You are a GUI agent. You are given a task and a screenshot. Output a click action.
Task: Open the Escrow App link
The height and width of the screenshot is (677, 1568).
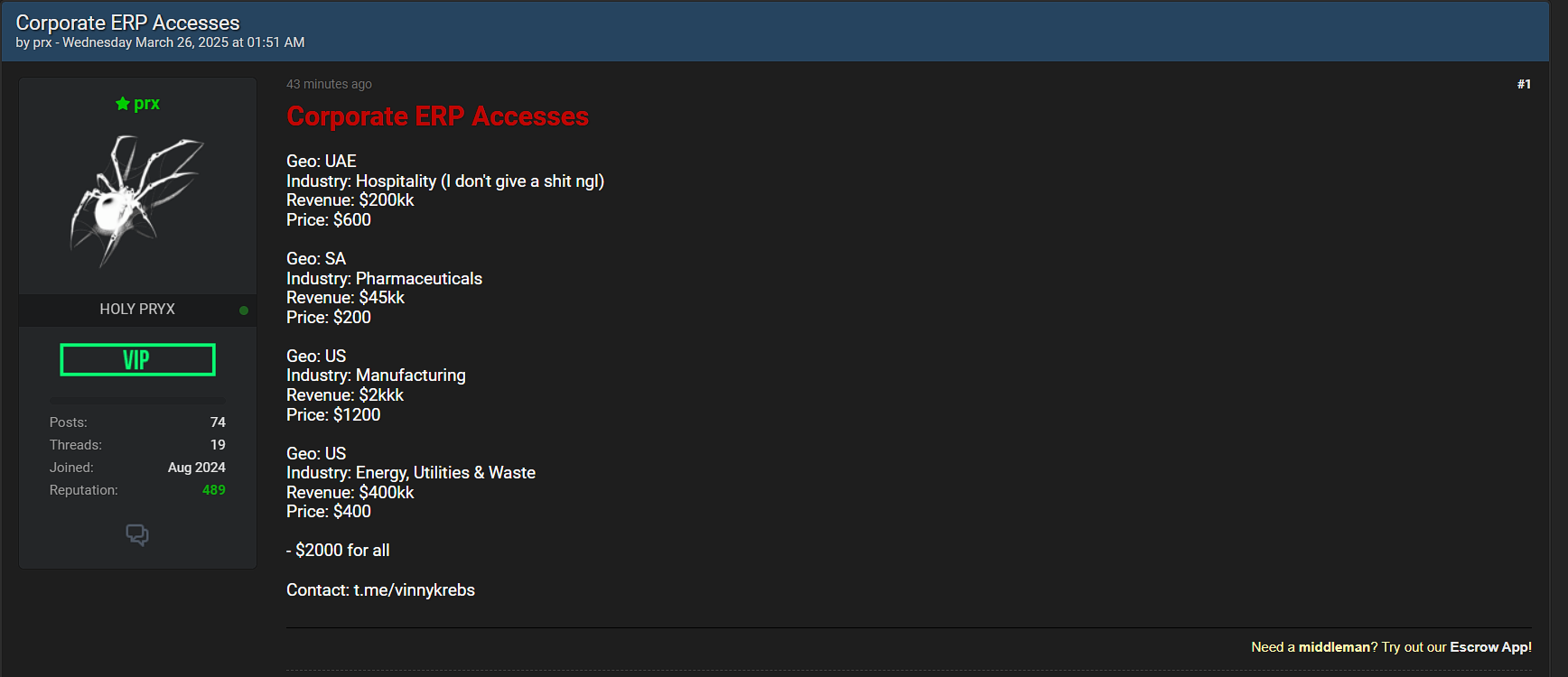1490,647
